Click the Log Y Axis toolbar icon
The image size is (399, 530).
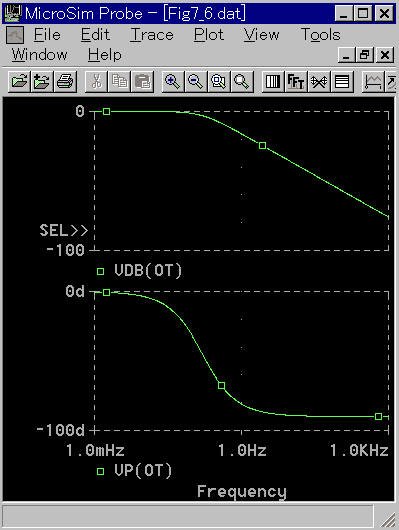click(342, 81)
